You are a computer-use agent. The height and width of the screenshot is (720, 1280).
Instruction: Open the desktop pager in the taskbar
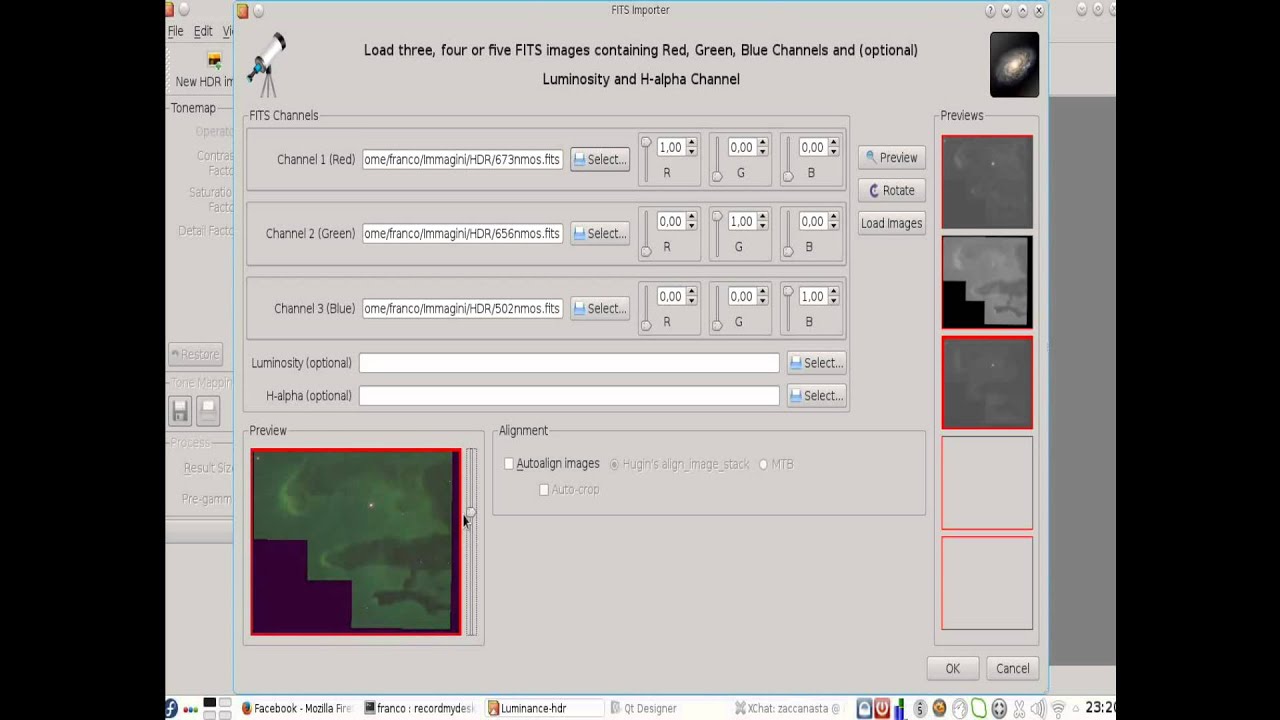[218, 708]
